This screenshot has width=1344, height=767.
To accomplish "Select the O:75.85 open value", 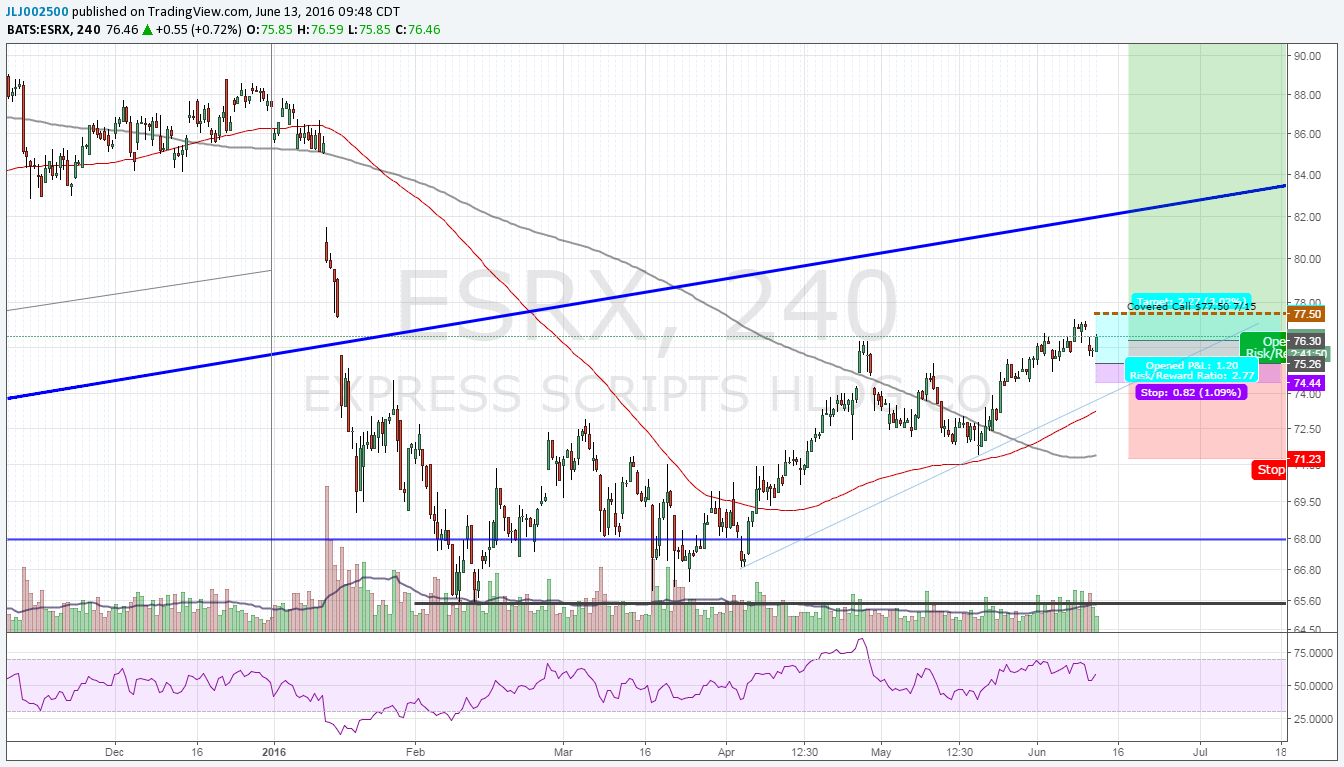I will coord(269,30).
